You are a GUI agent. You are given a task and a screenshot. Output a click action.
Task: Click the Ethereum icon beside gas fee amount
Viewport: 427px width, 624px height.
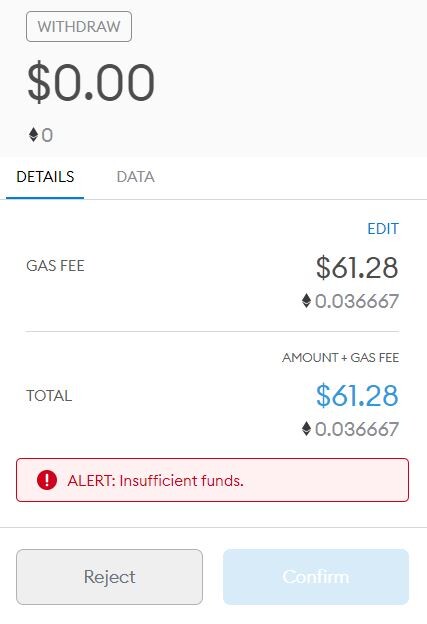click(x=306, y=301)
